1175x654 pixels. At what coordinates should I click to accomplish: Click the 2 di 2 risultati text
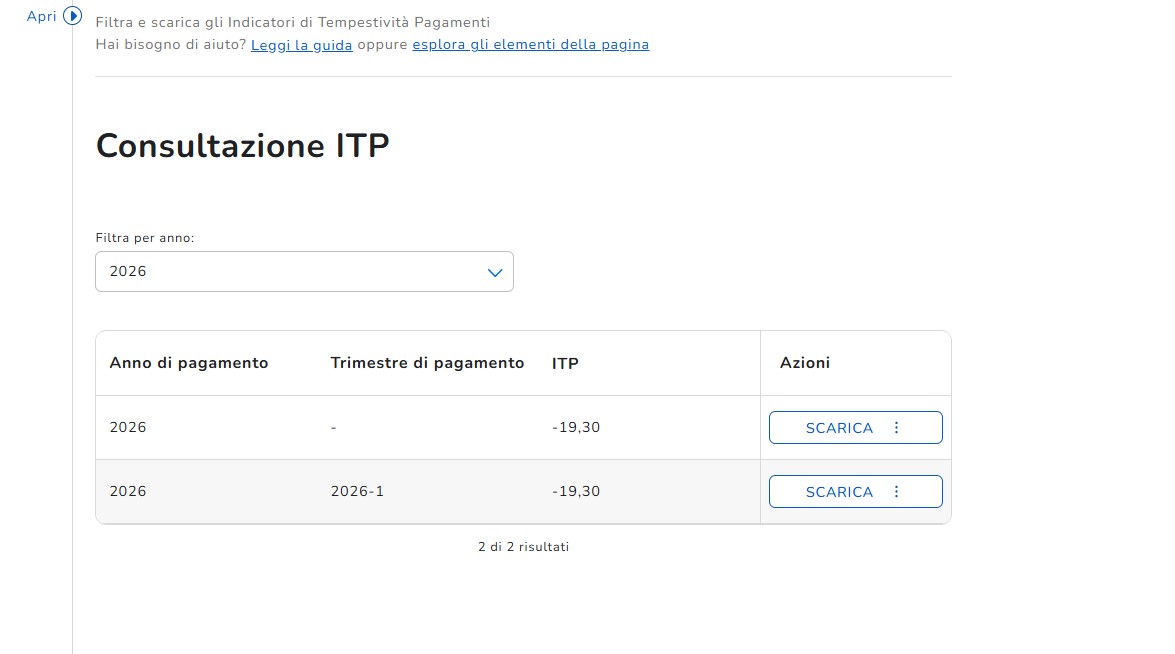(523, 547)
